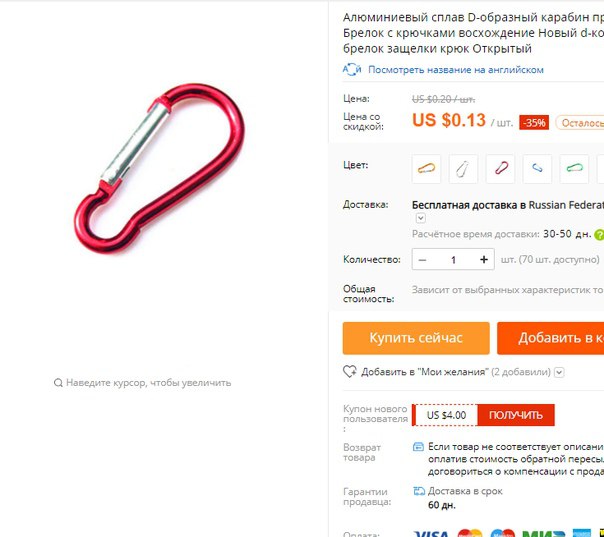Expand the shipping options dropdown arrow
The image size is (604, 537).
point(421,218)
